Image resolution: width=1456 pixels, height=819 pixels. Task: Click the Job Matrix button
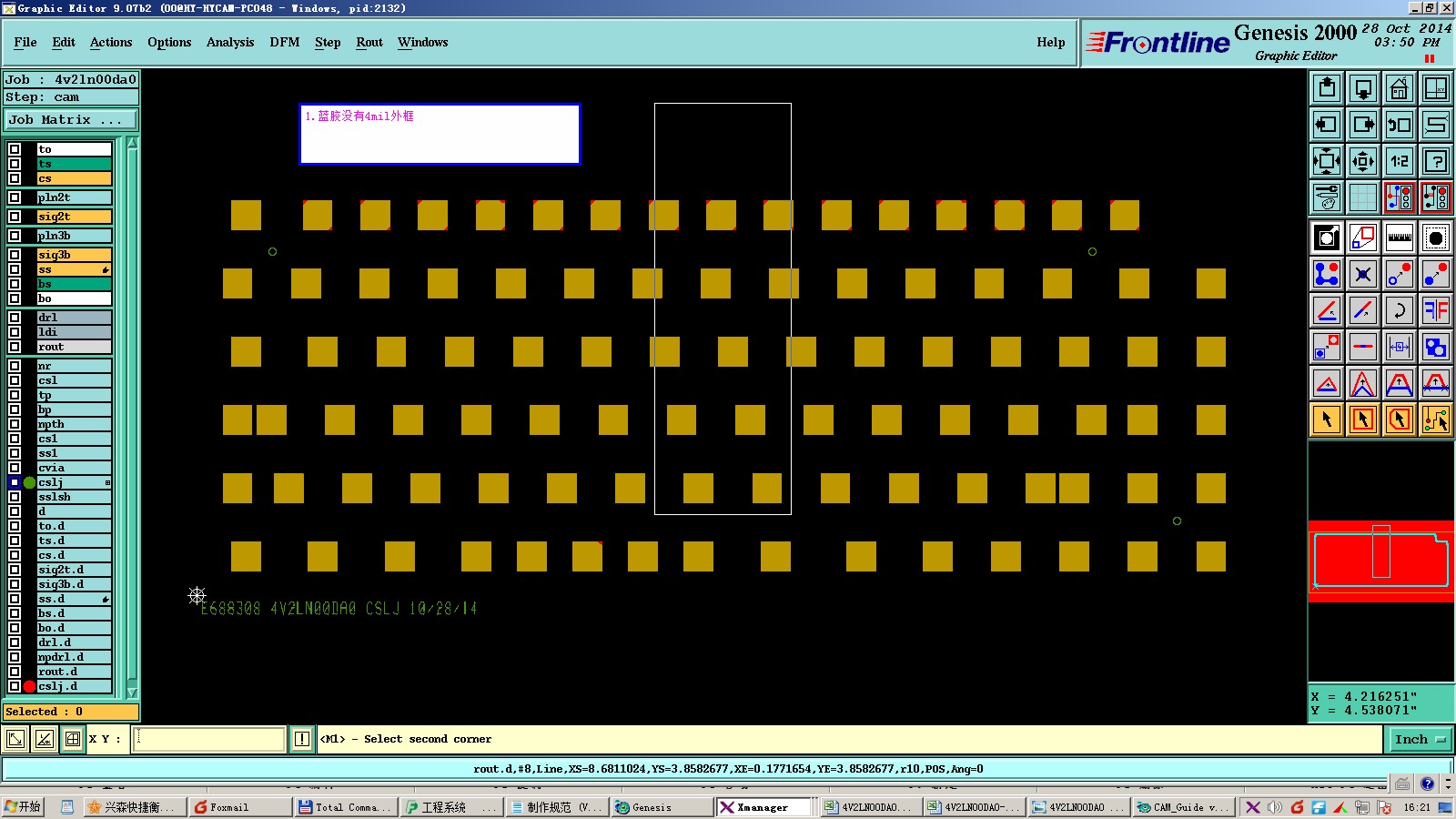tap(71, 119)
